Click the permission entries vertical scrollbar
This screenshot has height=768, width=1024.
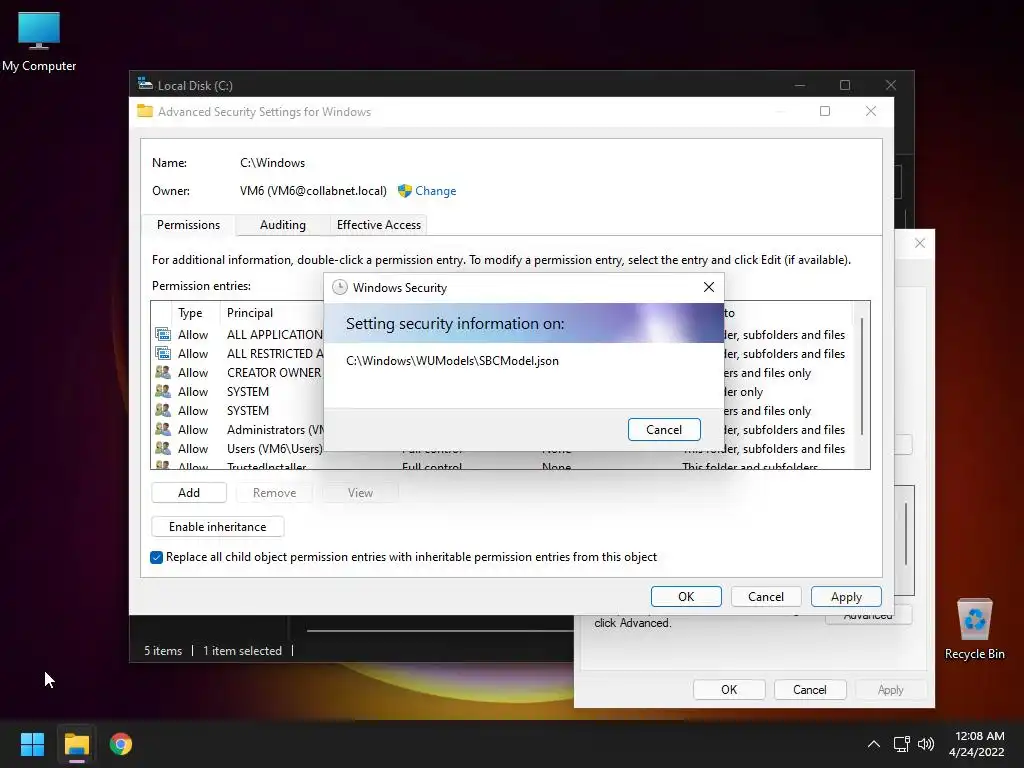pyautogui.click(x=862, y=376)
